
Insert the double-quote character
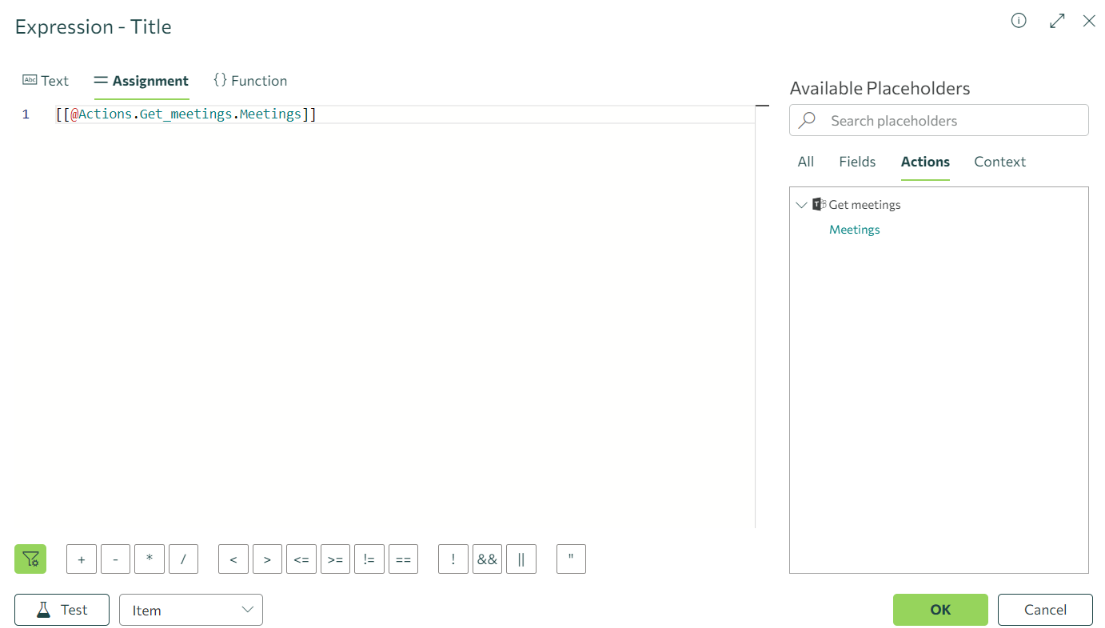pos(571,559)
